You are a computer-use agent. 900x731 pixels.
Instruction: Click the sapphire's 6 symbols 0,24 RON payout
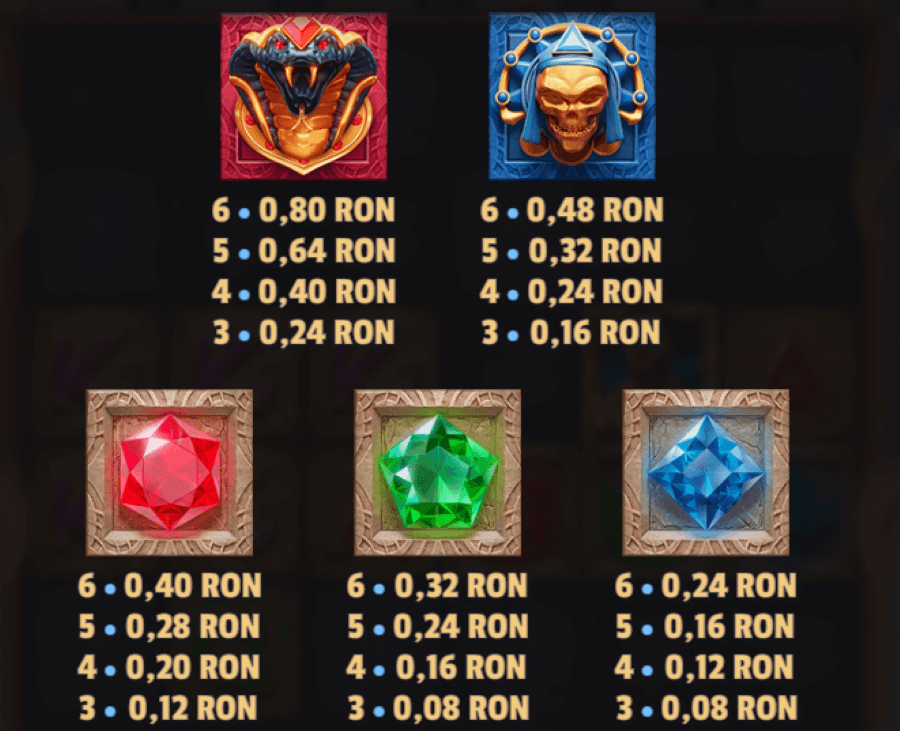705,586
